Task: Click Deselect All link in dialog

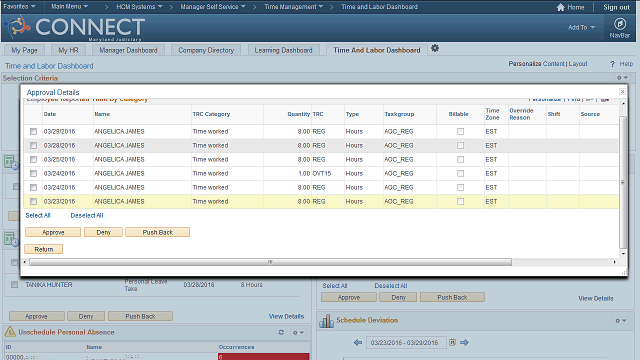Action: [x=87, y=216]
